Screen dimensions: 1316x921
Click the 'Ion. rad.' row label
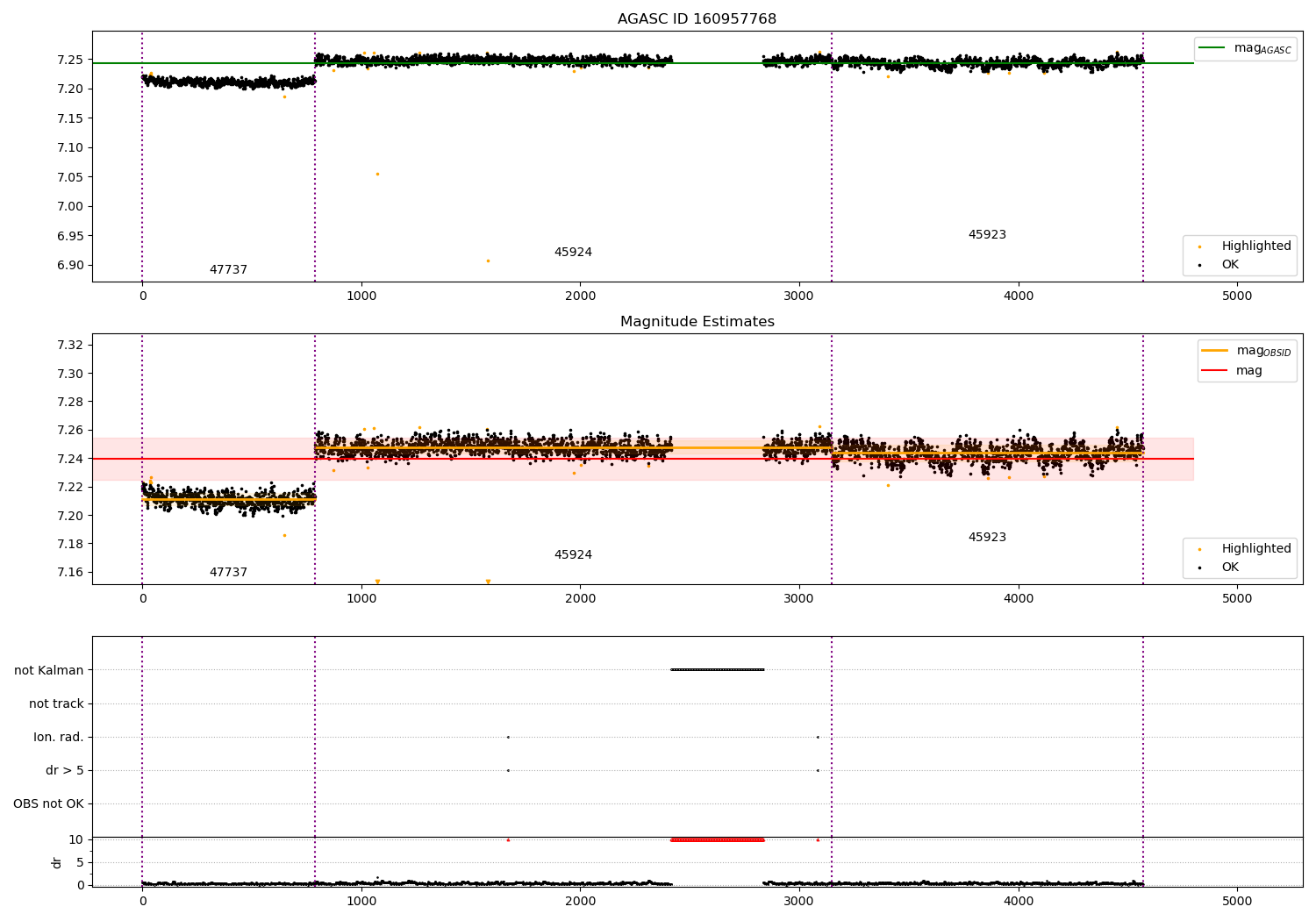click(59, 737)
